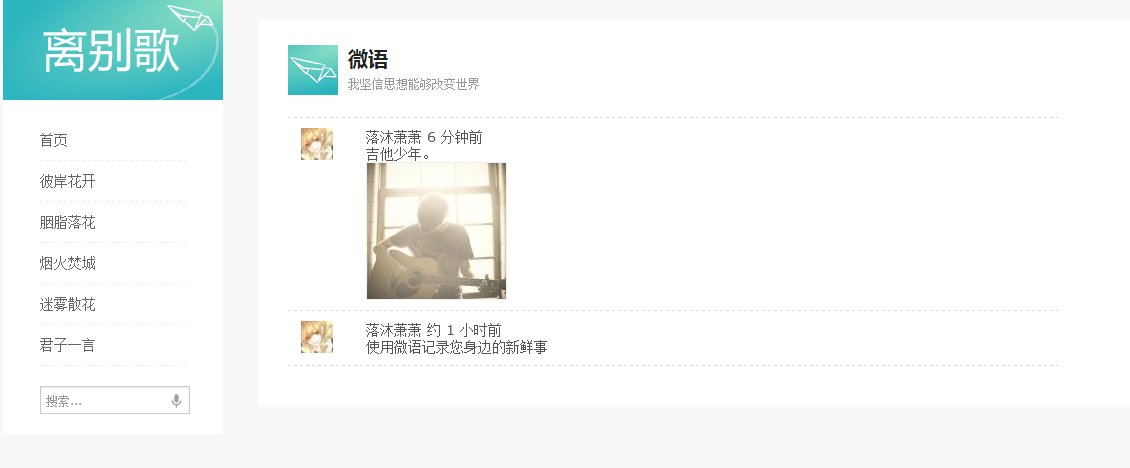Image resolution: width=1130 pixels, height=468 pixels.
Task: Click the 微语 page heading
Action: tap(368, 59)
